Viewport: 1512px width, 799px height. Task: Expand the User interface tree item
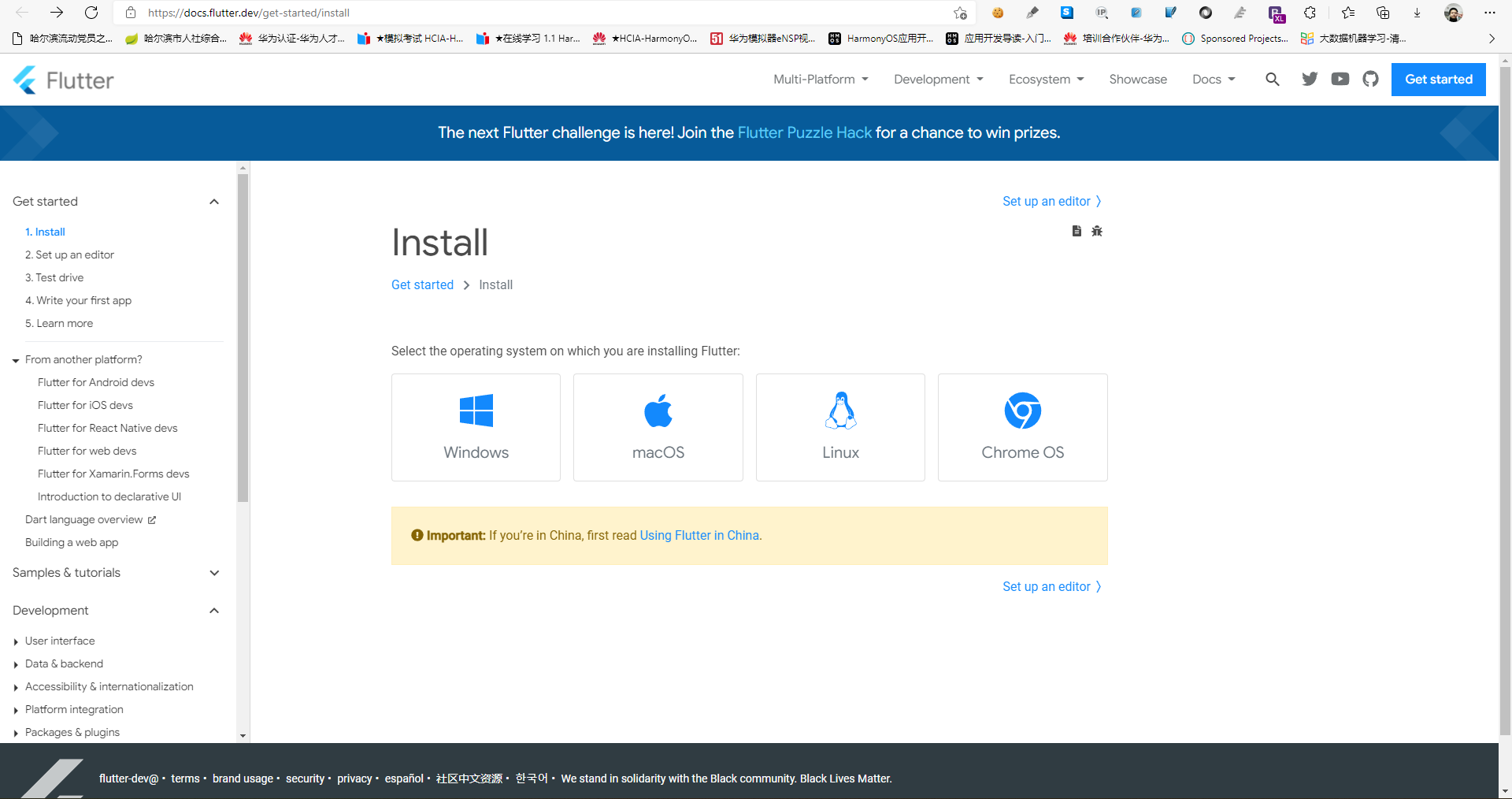(16, 641)
